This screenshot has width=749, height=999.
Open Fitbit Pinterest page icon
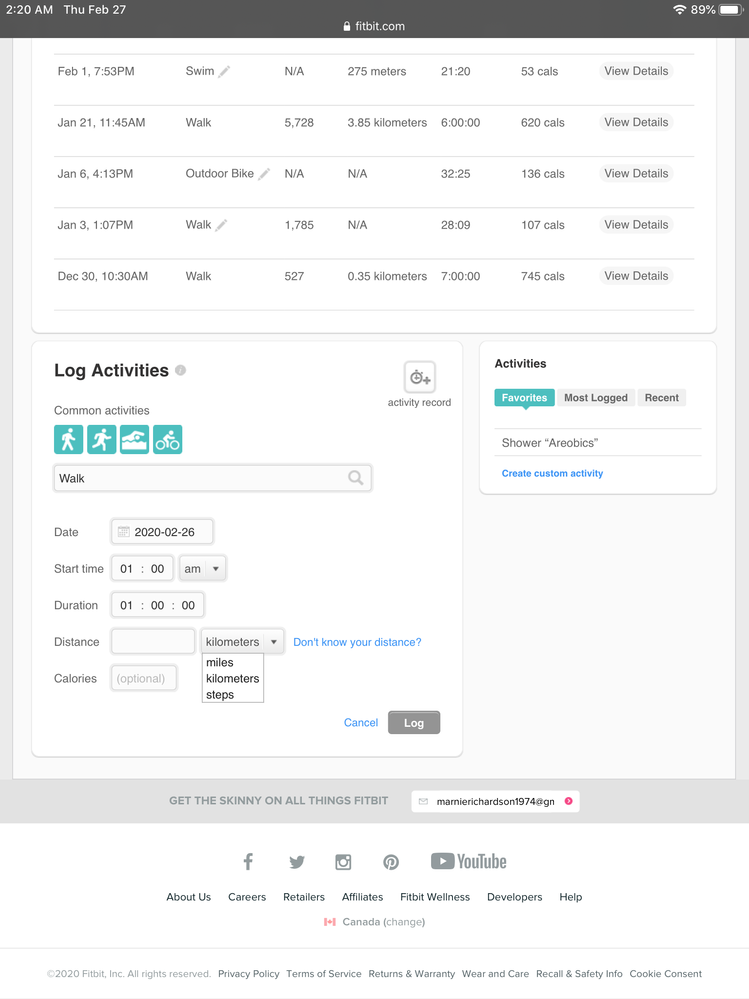(391, 862)
